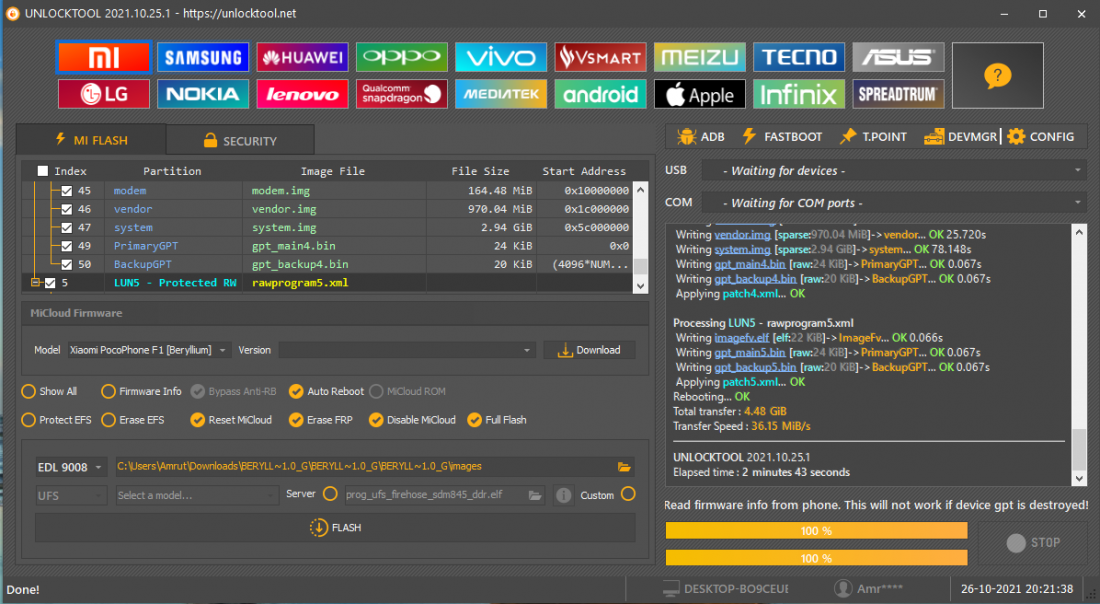The image size is (1100, 604).
Task: Choose the Samsung brand tile
Action: [x=203, y=58]
